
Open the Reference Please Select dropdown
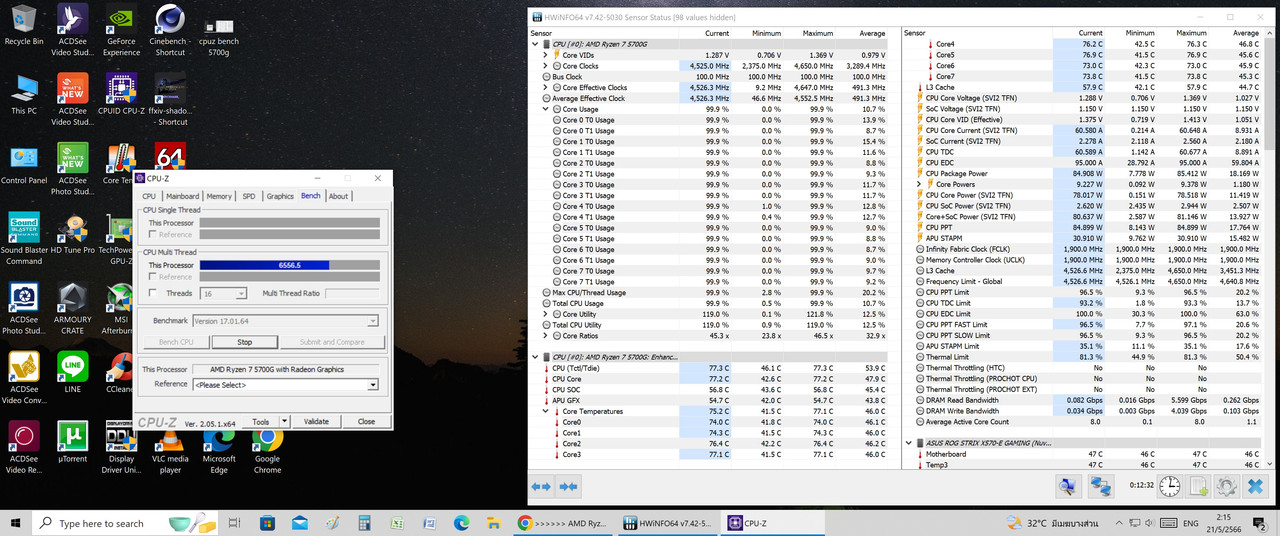coord(285,384)
